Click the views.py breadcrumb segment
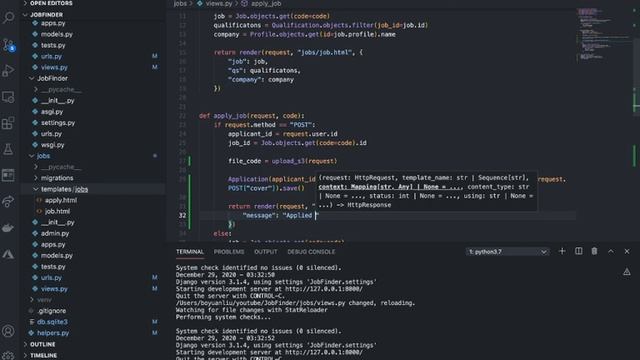 [x=219, y=4]
